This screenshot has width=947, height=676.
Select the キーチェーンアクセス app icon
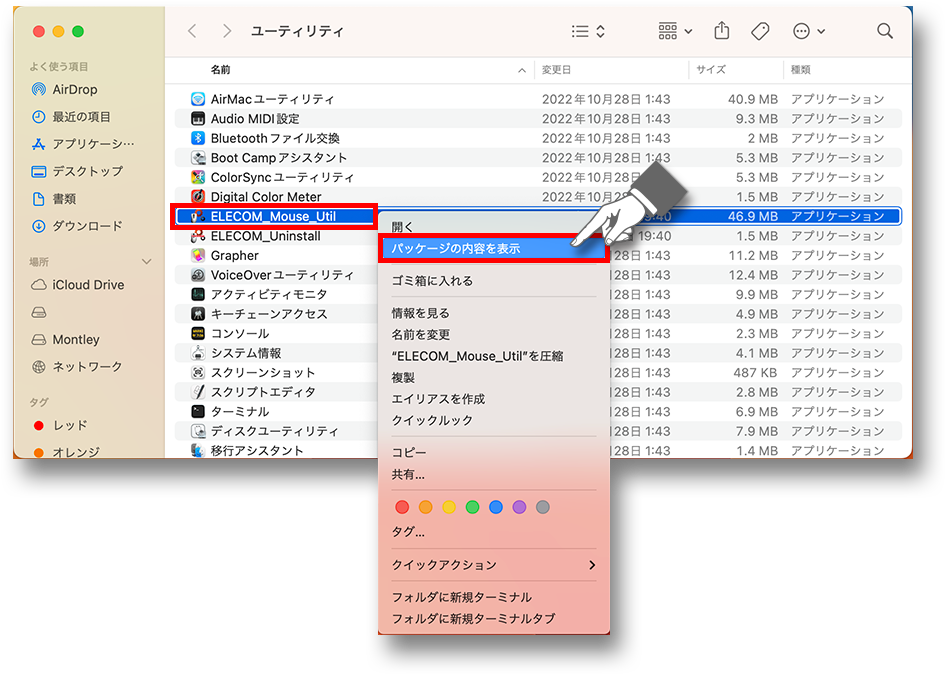(x=197, y=314)
